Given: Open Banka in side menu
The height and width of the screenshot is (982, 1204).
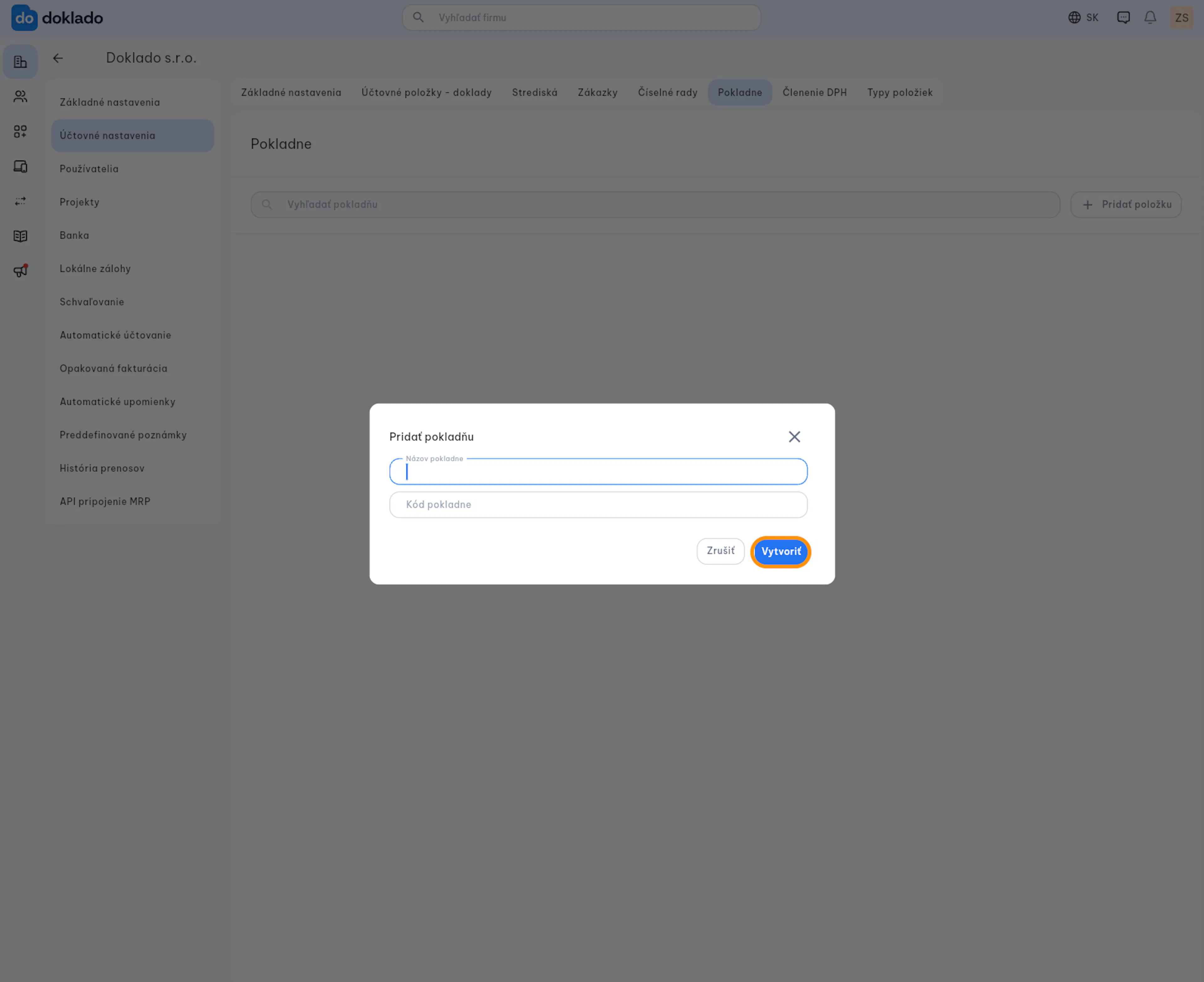Looking at the screenshot, I should click(x=132, y=235).
